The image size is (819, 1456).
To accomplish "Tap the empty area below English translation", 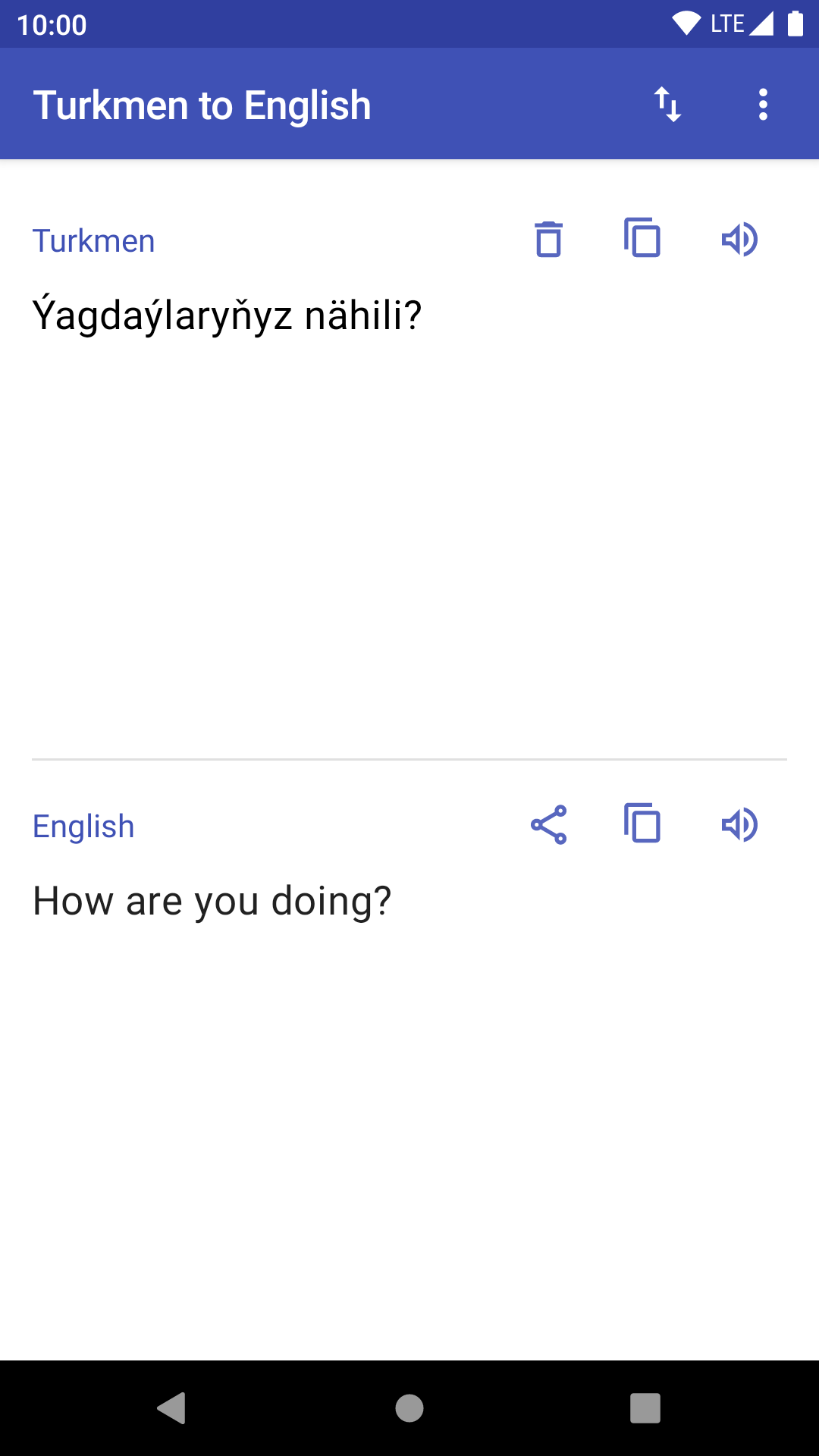I will [409, 1137].
